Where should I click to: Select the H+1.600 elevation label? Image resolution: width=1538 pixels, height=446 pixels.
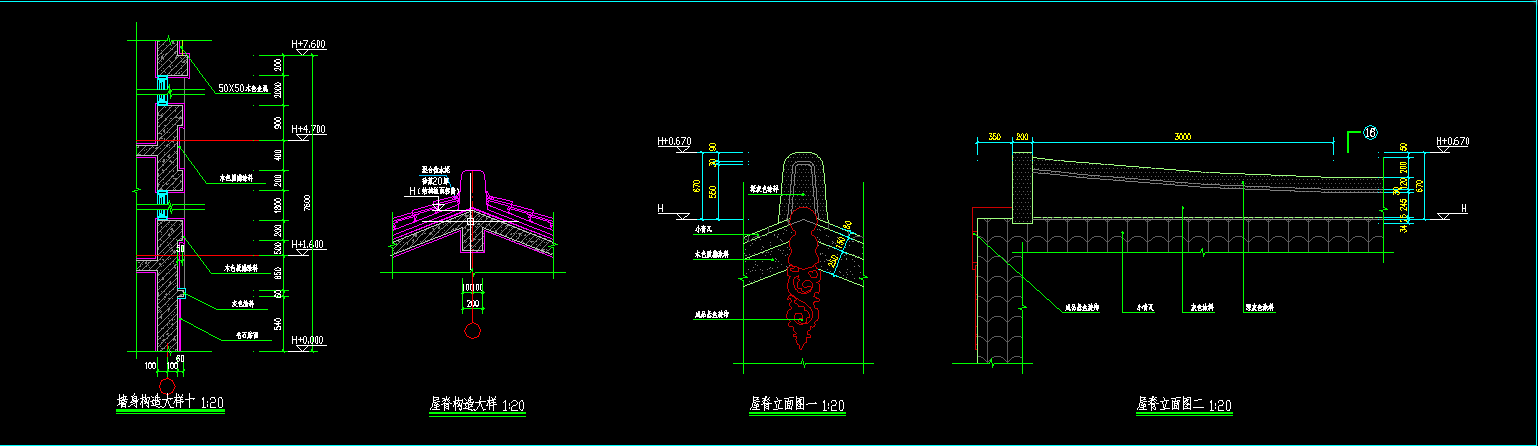308,244
